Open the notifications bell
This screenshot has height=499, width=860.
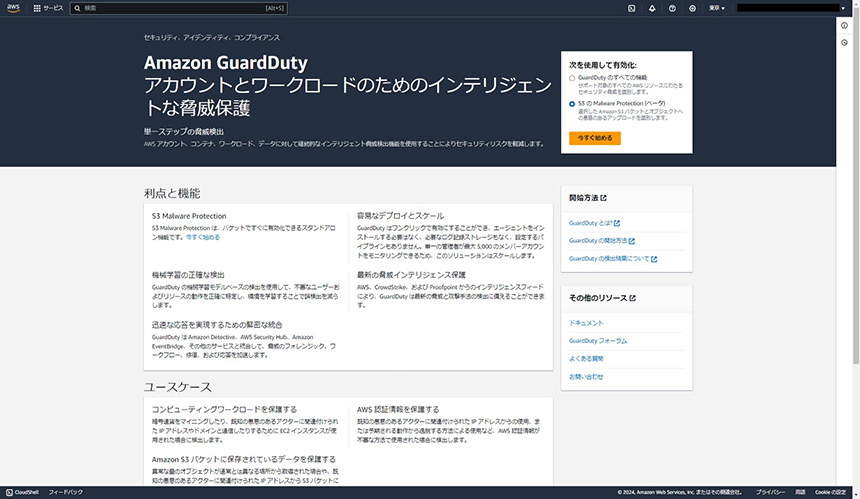click(652, 8)
